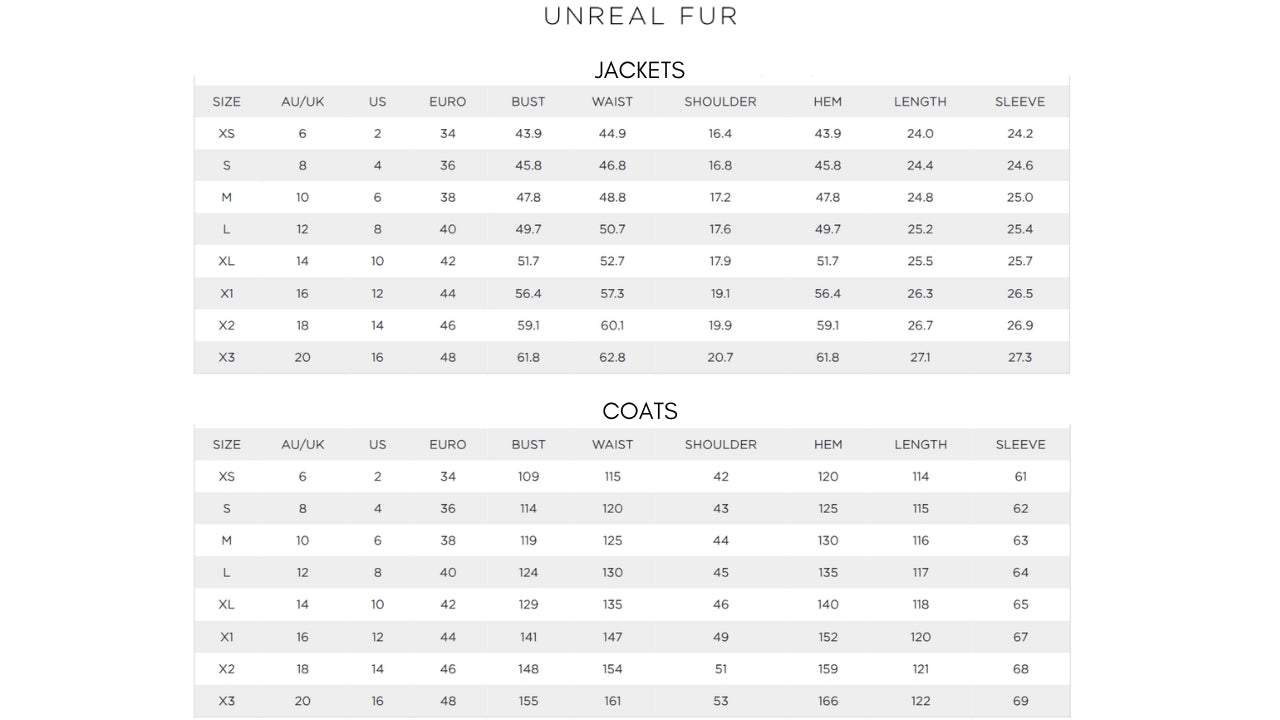Click SLEEVE column header in Coats table
This screenshot has width=1280, height=720.
coord(1020,445)
